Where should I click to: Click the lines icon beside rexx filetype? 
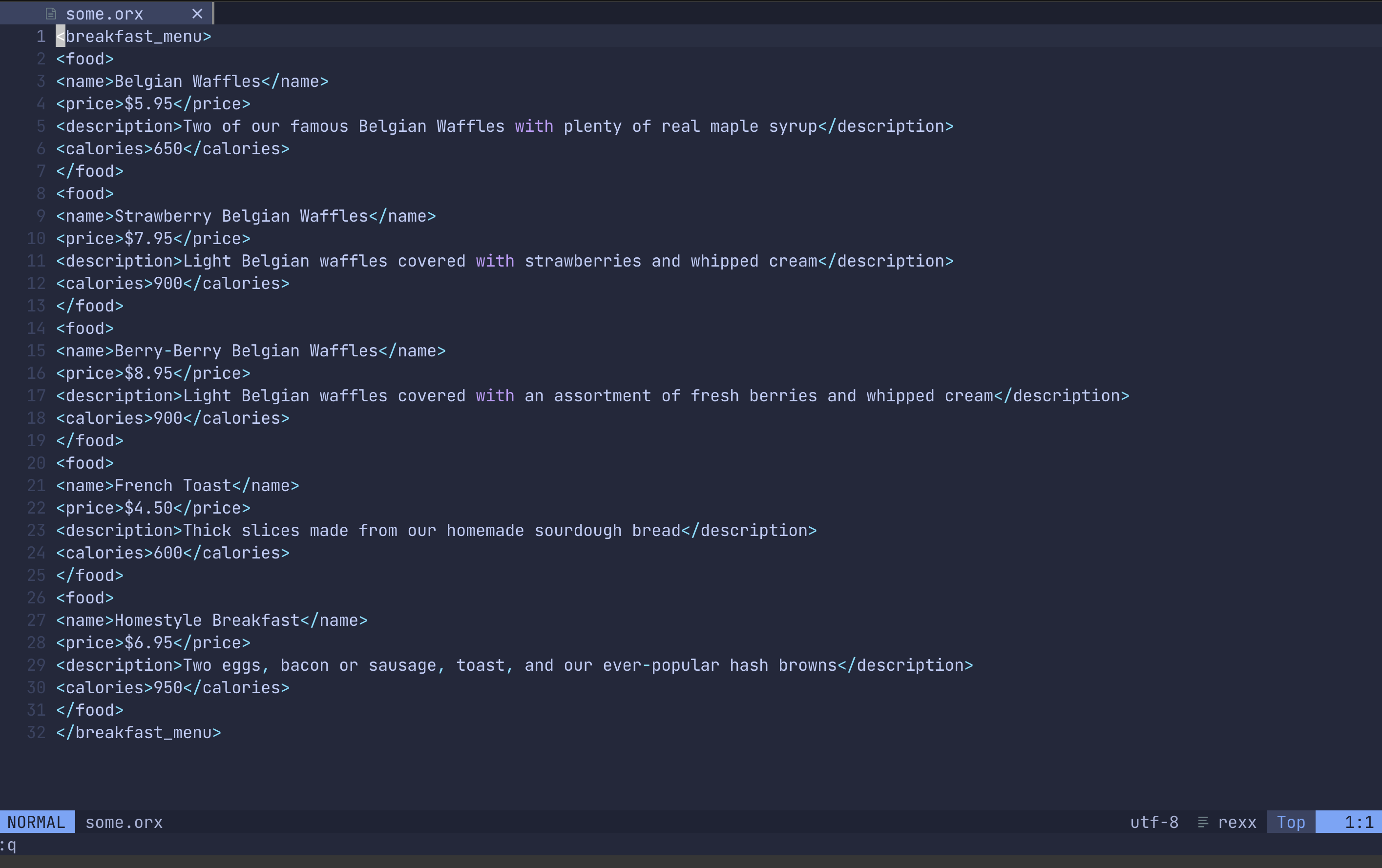[x=1203, y=822]
